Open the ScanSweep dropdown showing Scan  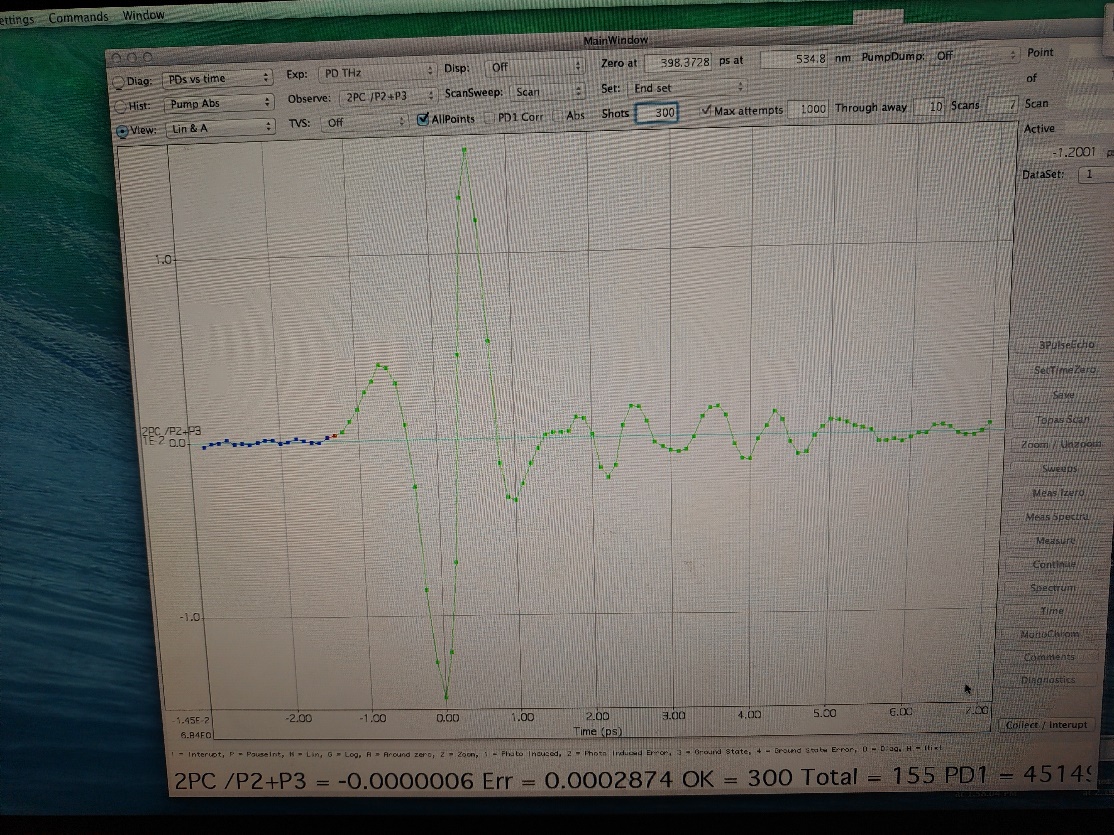(x=546, y=92)
